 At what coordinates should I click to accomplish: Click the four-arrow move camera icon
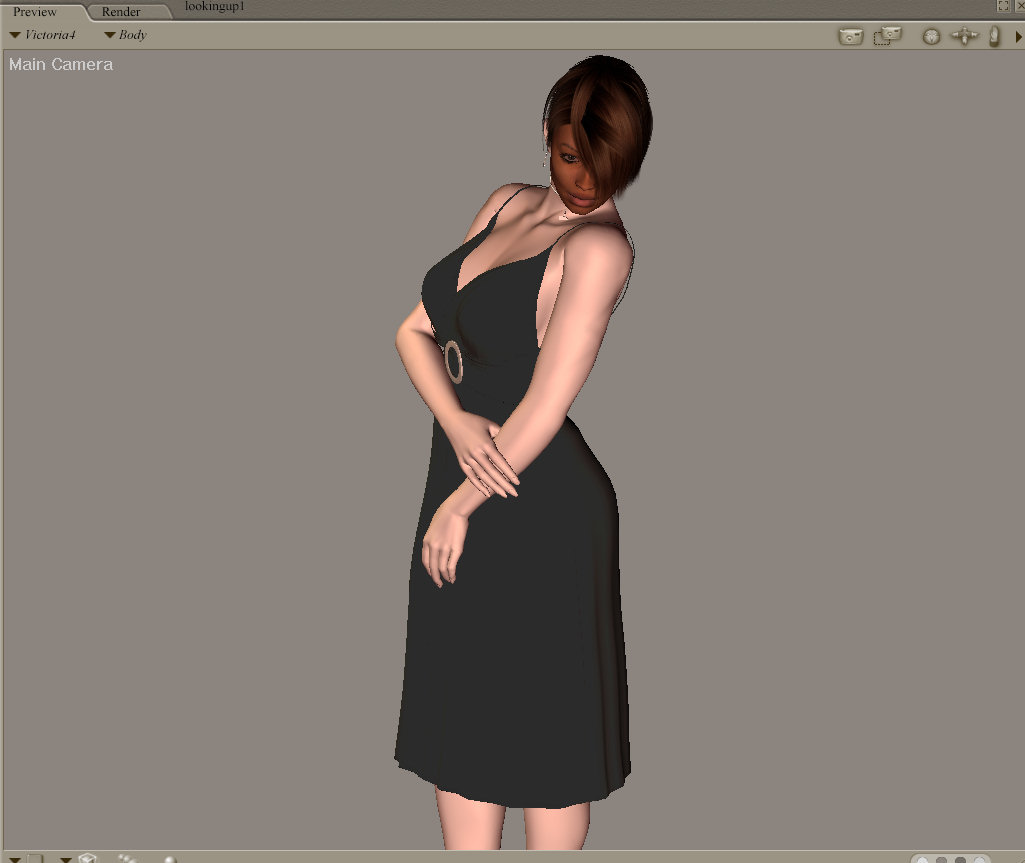pos(964,36)
